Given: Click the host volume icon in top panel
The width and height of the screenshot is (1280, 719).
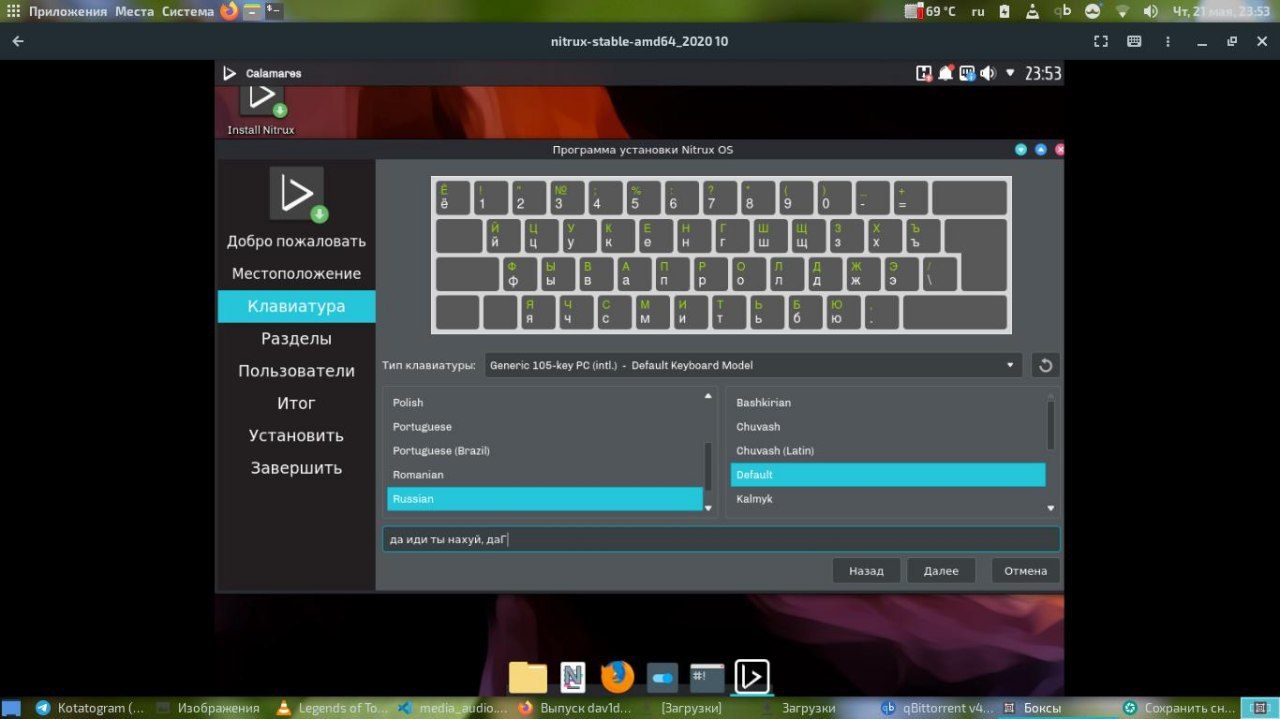Looking at the screenshot, I should tap(1151, 11).
